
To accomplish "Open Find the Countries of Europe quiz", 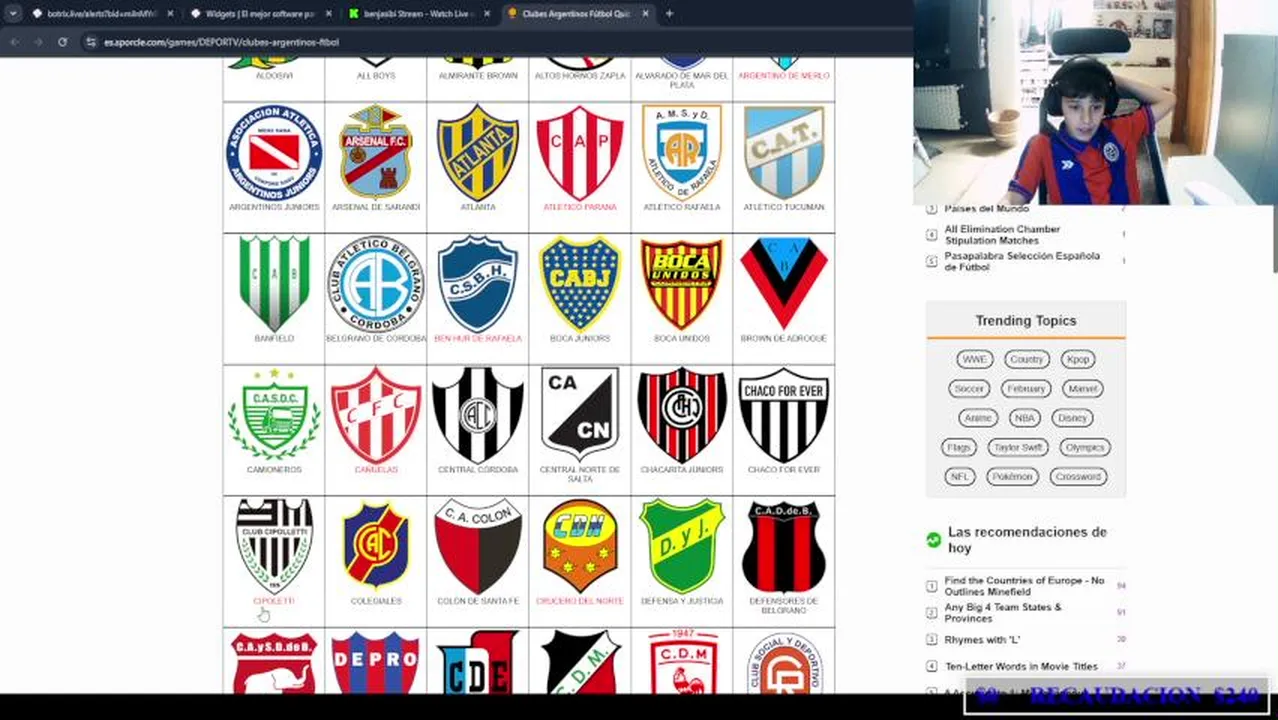I will [x=1024, y=586].
